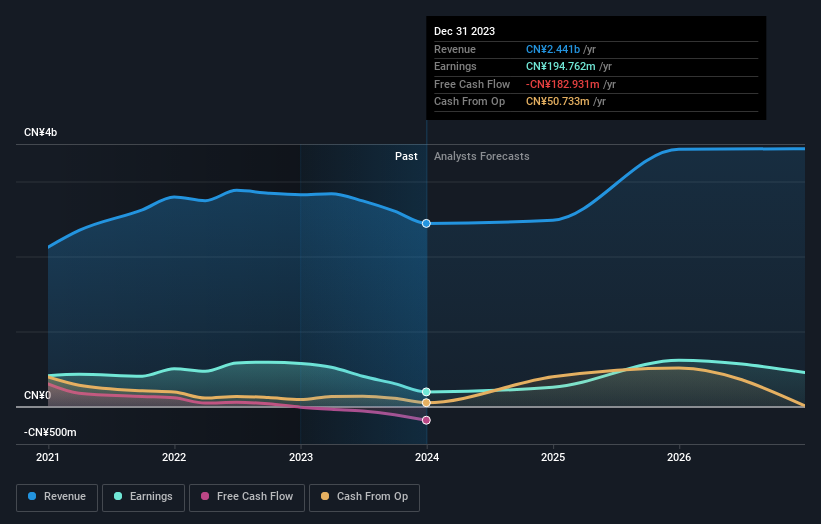821x524 pixels.
Task: Click the 2026 x-axis label
Action: (679, 457)
